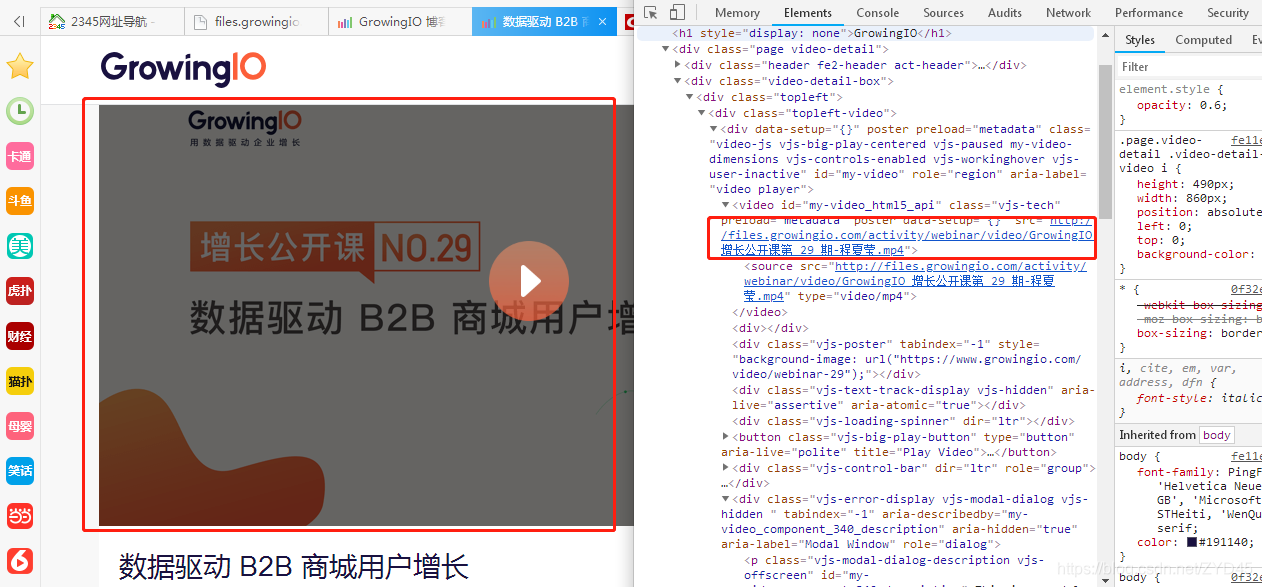This screenshot has width=1262, height=587.
Task: Expand the header fe2-header act-header div
Action: [679, 65]
